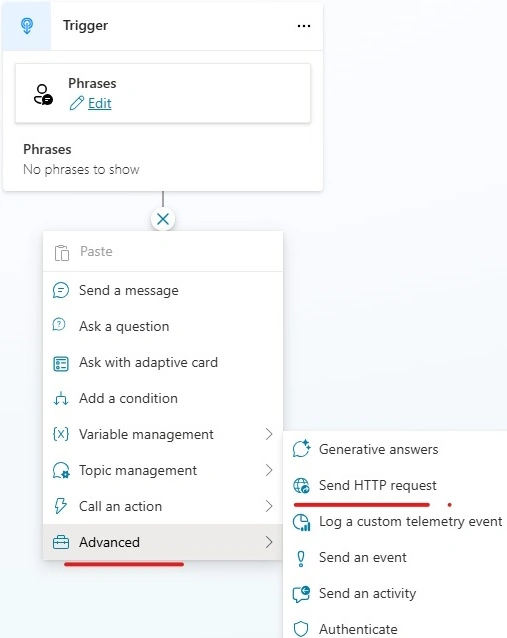
Task: Select Send HTTP request
Action: tap(395, 485)
